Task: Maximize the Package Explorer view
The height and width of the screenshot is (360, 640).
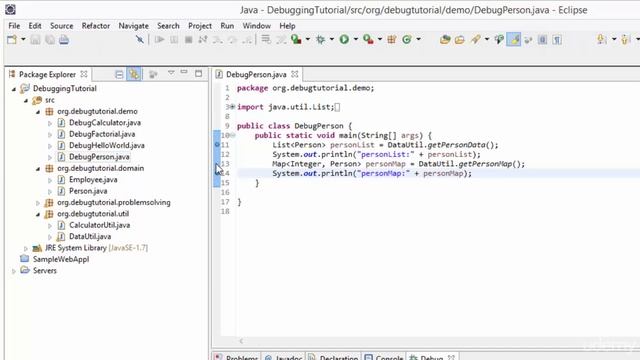Action: [198, 73]
